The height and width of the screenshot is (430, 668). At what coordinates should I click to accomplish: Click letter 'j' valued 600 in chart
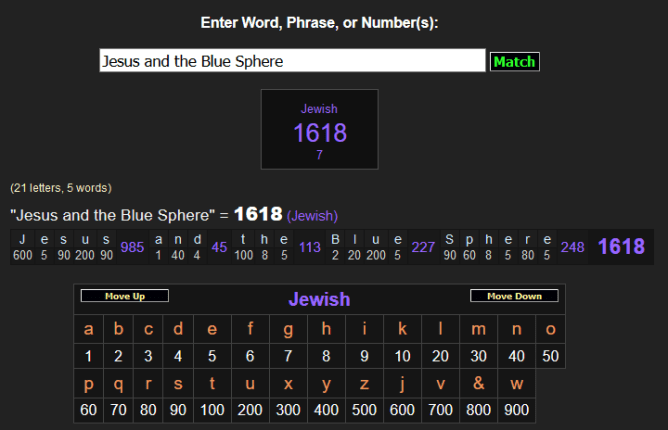pyautogui.click(x=402, y=384)
